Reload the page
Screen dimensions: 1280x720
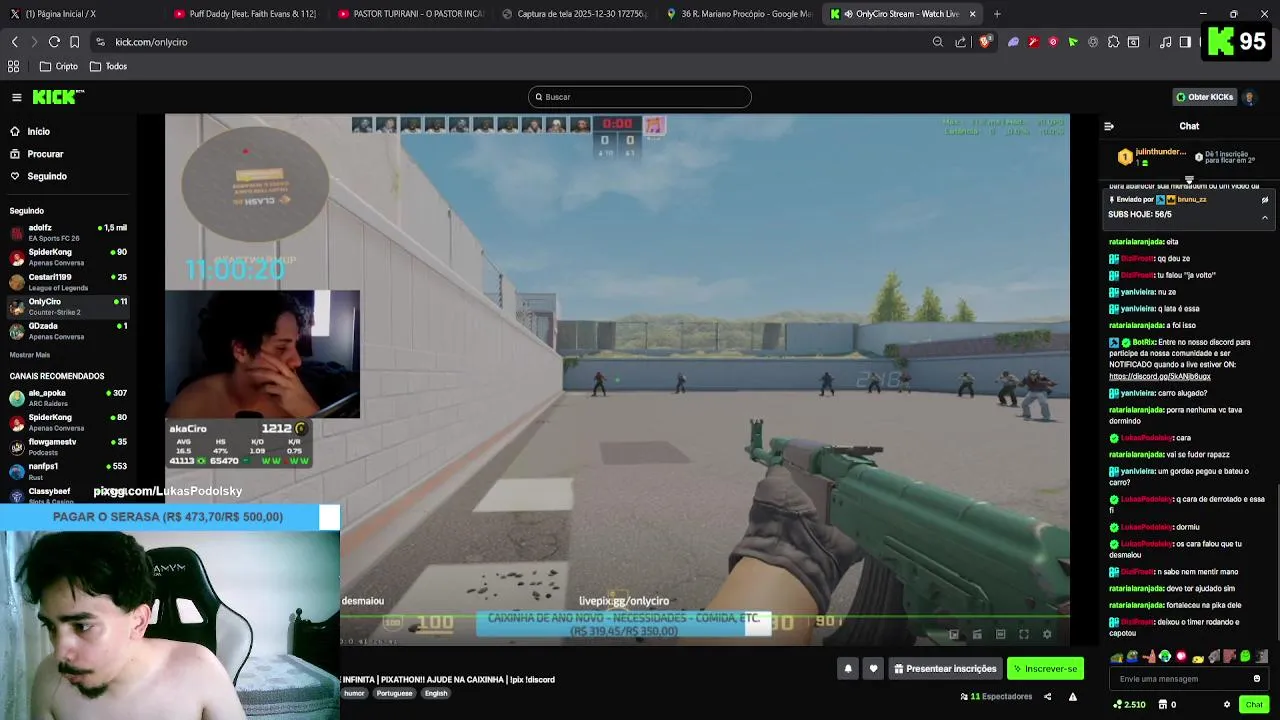click(54, 42)
